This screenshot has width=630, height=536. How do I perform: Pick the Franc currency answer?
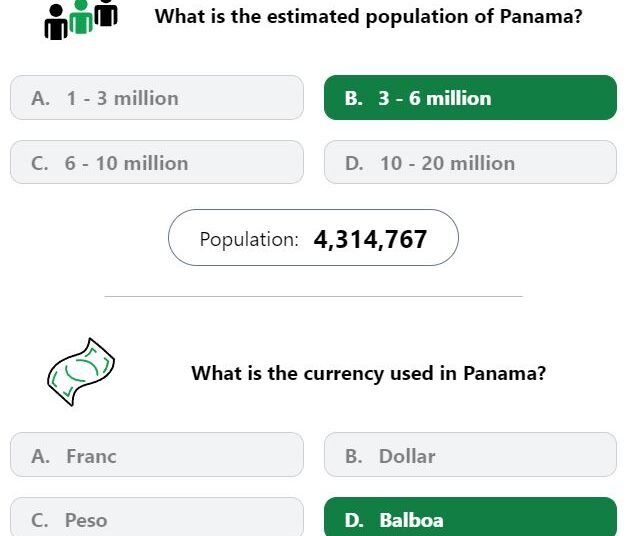pyautogui.click(x=157, y=455)
